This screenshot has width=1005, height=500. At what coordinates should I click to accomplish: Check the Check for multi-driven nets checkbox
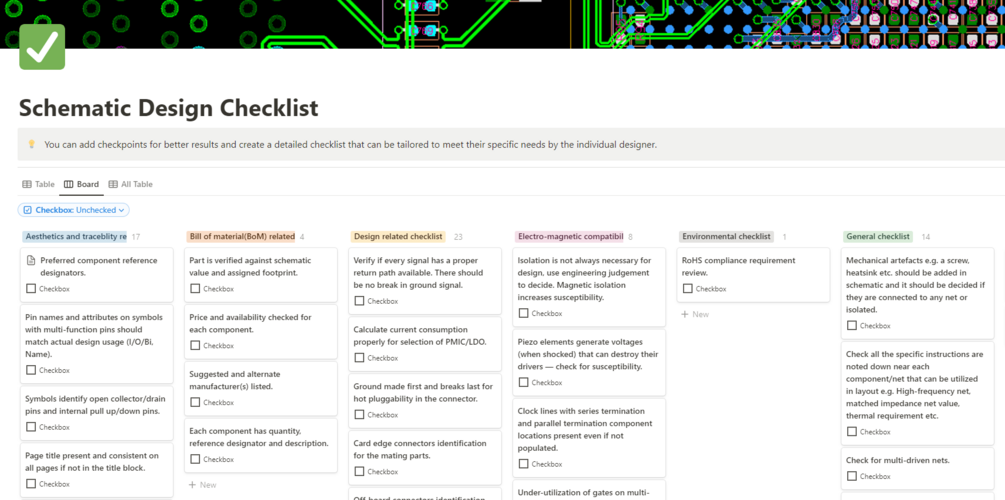click(851, 477)
